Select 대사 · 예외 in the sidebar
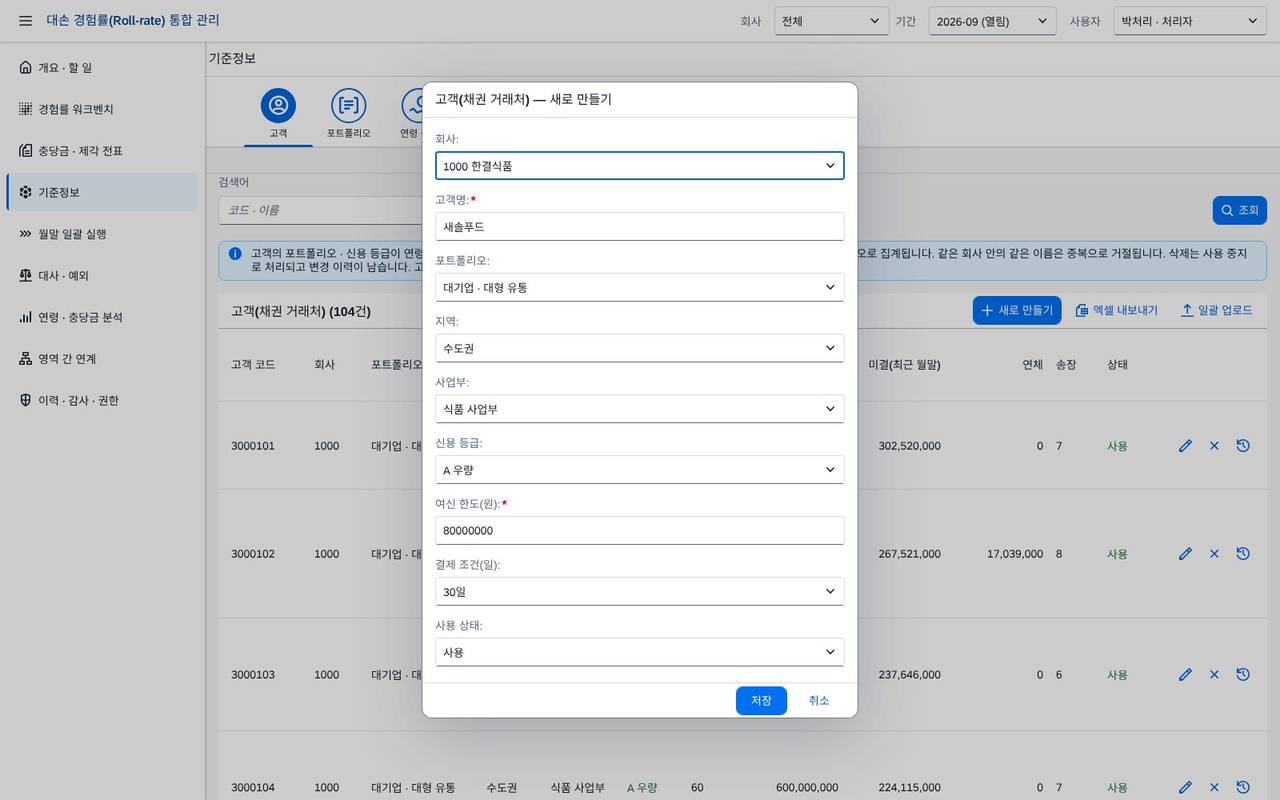 click(x=102, y=275)
